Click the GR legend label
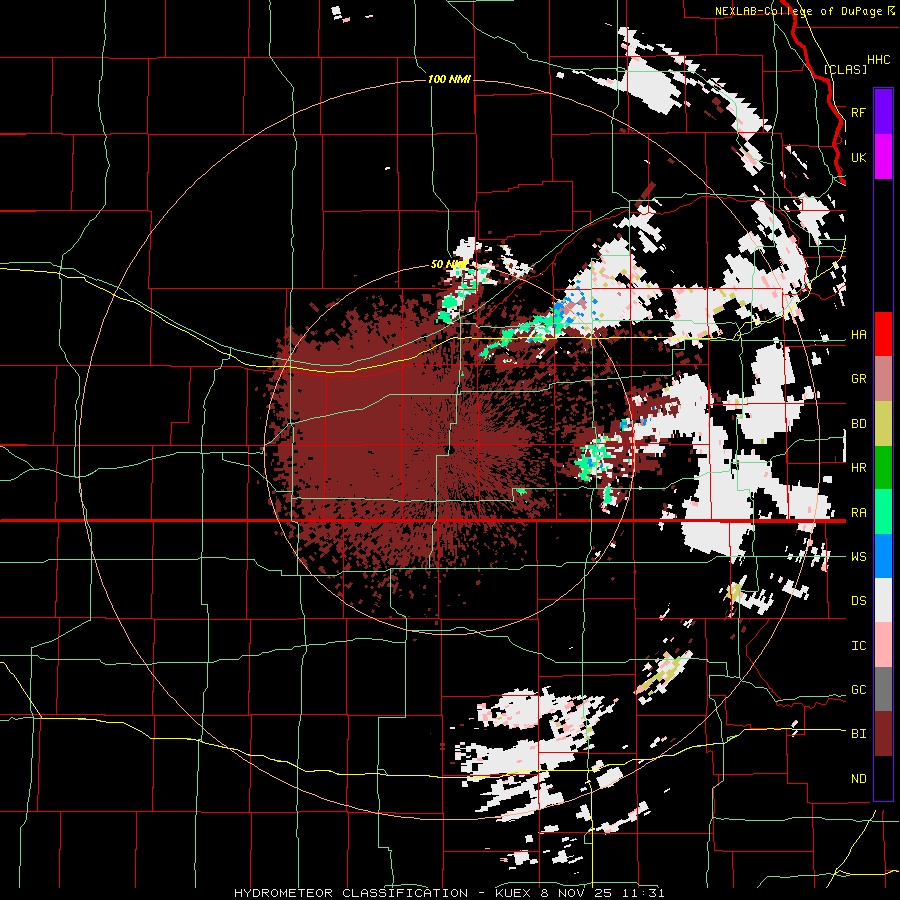900x900 pixels. click(x=858, y=379)
